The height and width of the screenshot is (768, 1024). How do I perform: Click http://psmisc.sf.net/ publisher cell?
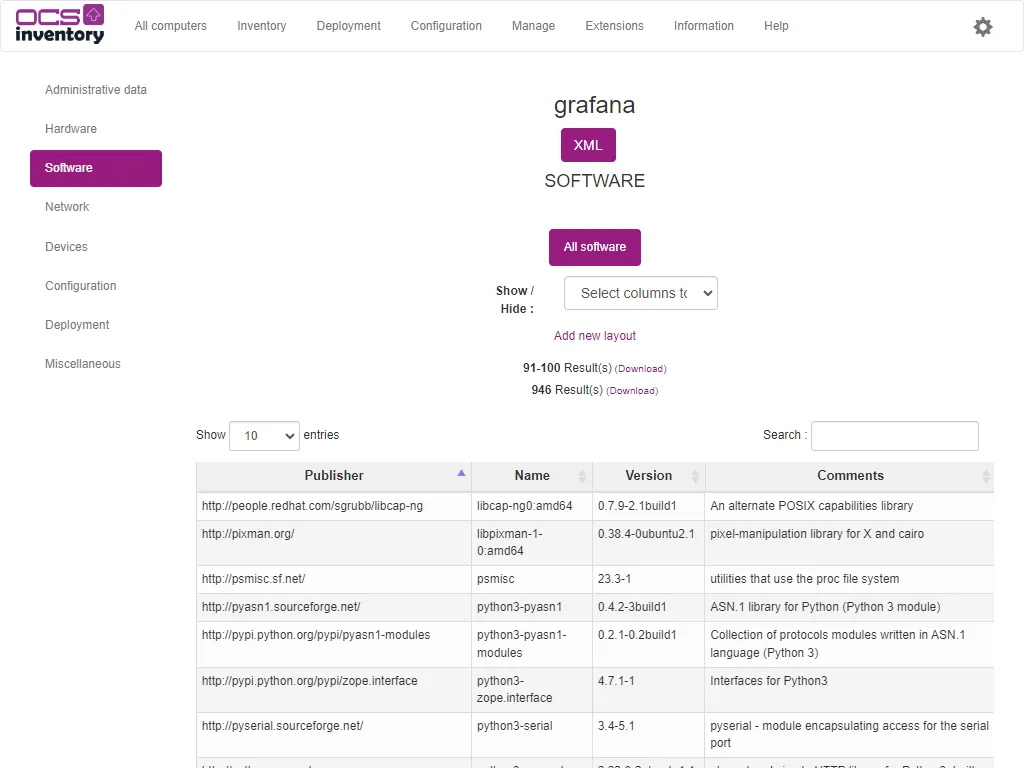tap(334, 579)
